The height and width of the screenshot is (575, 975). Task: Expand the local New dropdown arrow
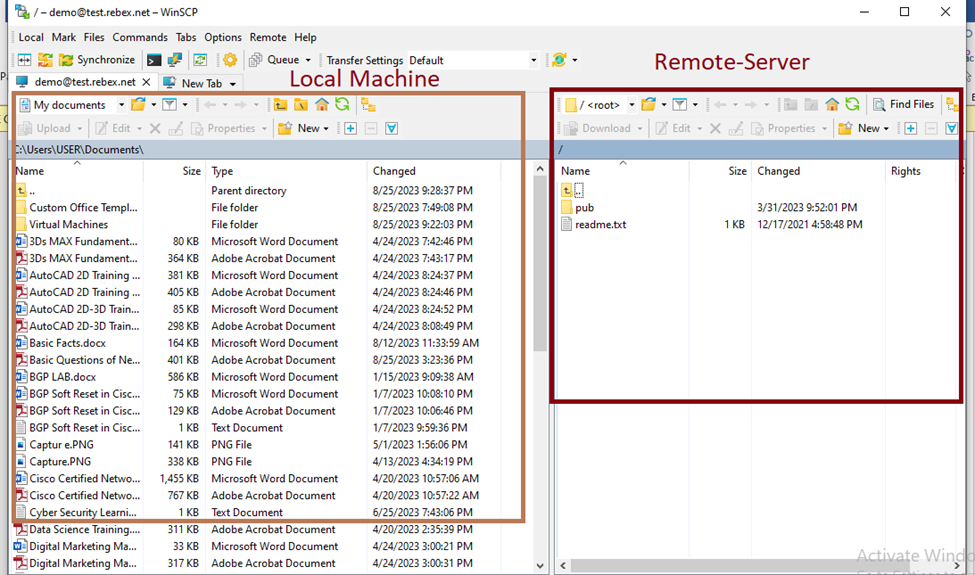click(x=326, y=129)
